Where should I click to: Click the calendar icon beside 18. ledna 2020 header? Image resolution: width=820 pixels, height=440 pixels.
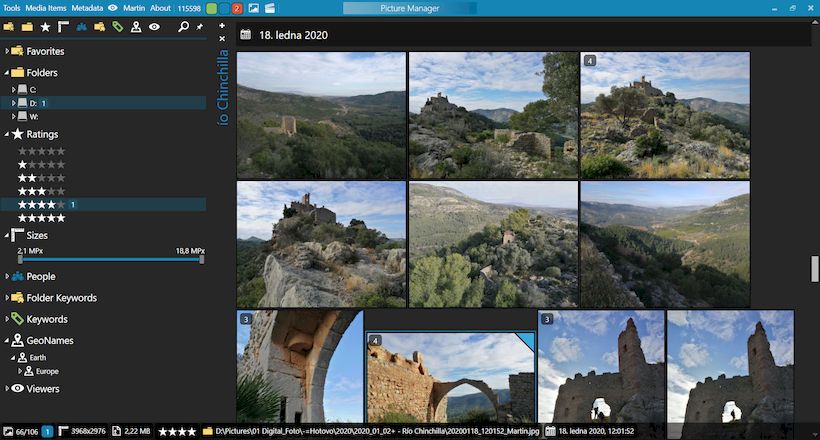click(x=245, y=35)
